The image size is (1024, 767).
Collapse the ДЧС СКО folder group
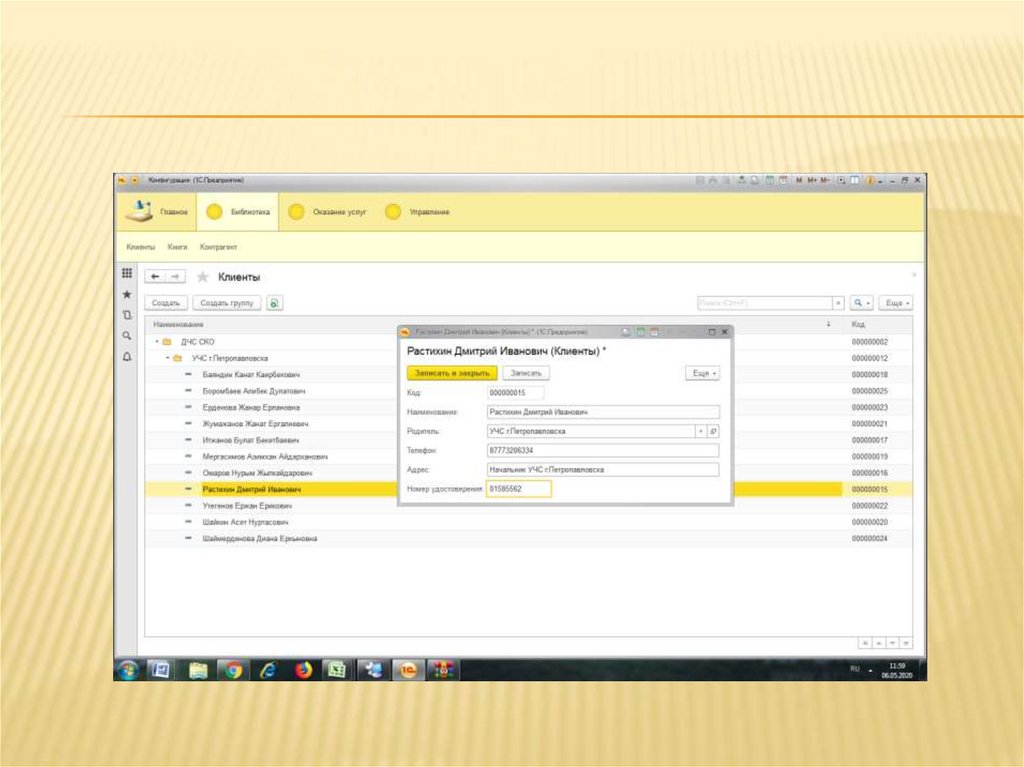(x=154, y=342)
